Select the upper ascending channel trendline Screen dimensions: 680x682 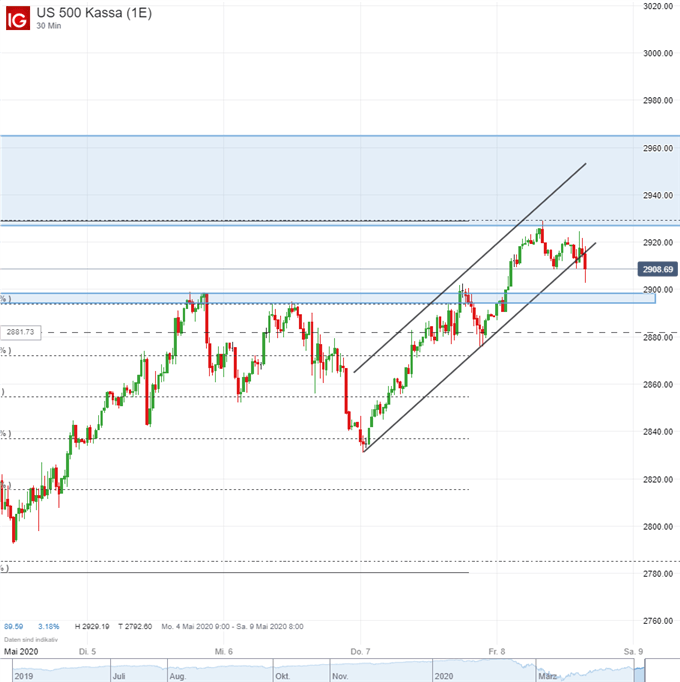470,267
